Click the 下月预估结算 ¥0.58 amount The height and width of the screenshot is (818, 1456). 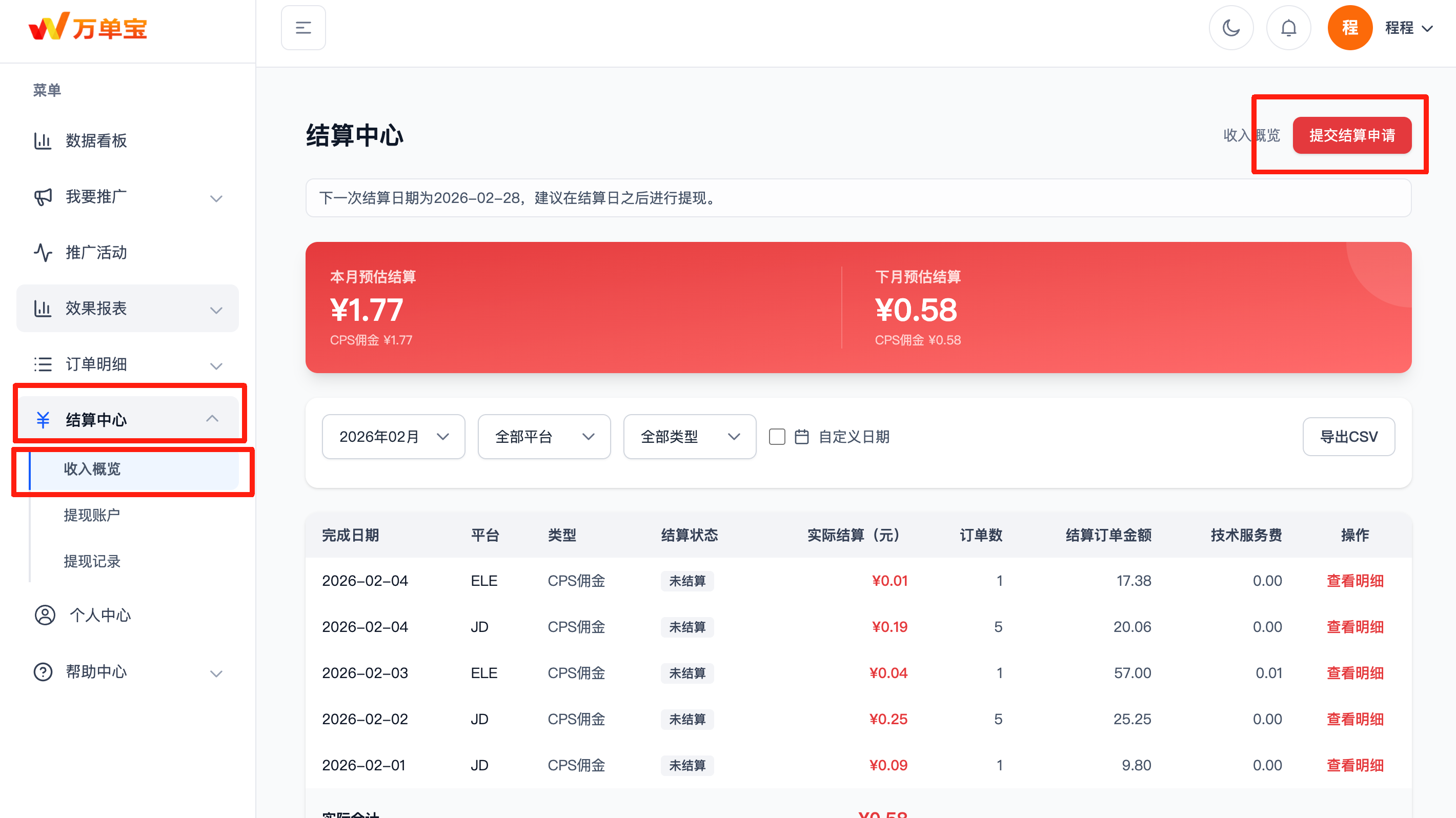(x=916, y=310)
